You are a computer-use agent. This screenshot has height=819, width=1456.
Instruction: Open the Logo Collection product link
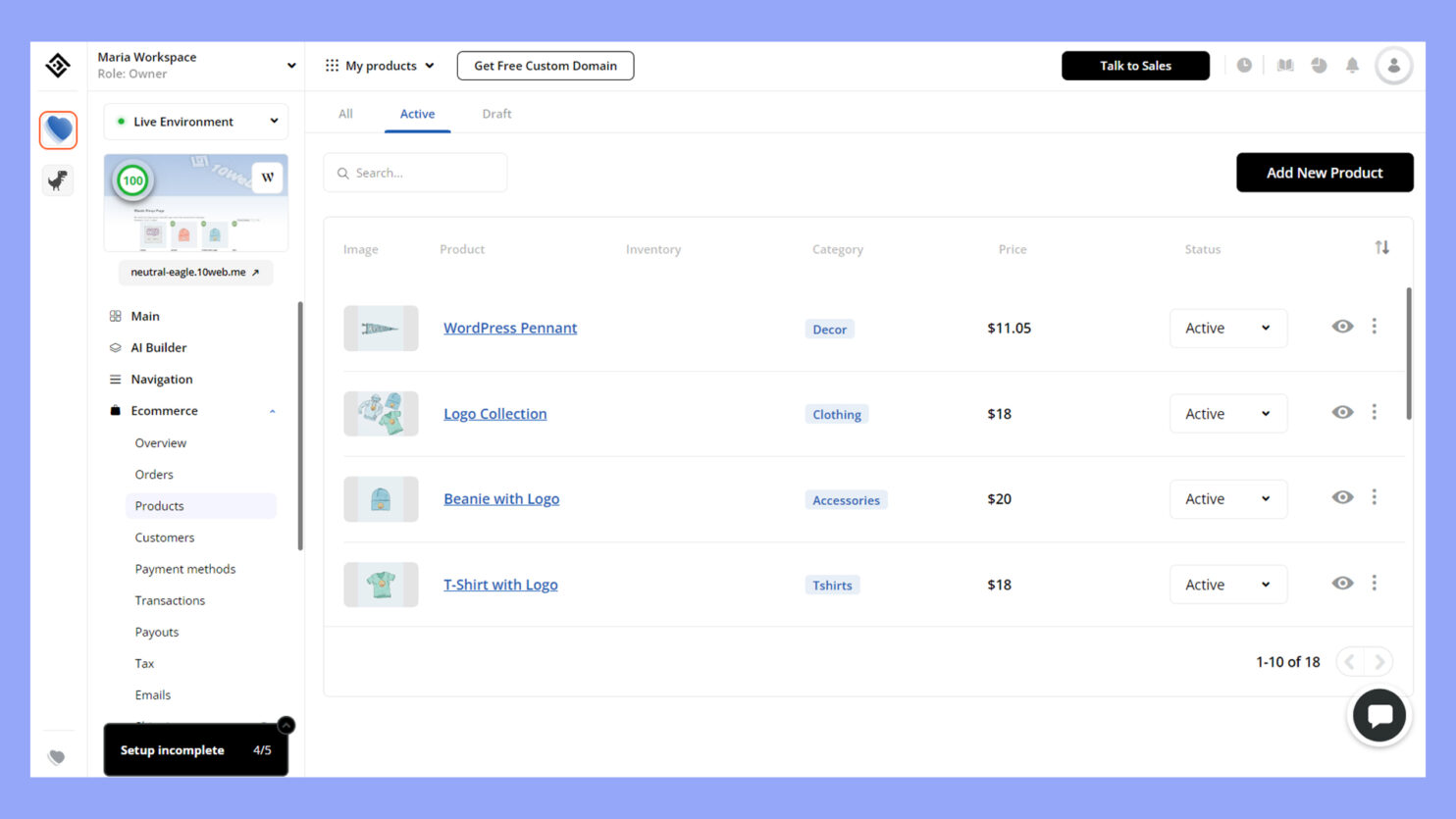(494, 414)
